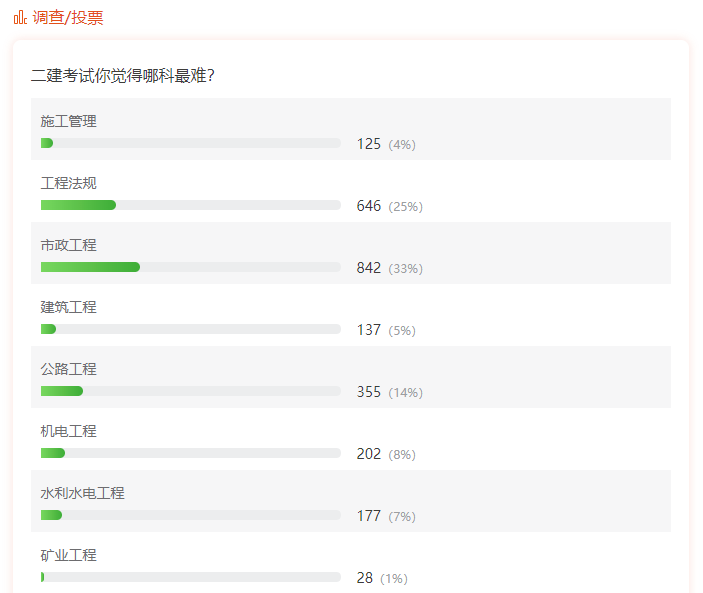Click the 工程法规 green progress bar

[x=78, y=205]
